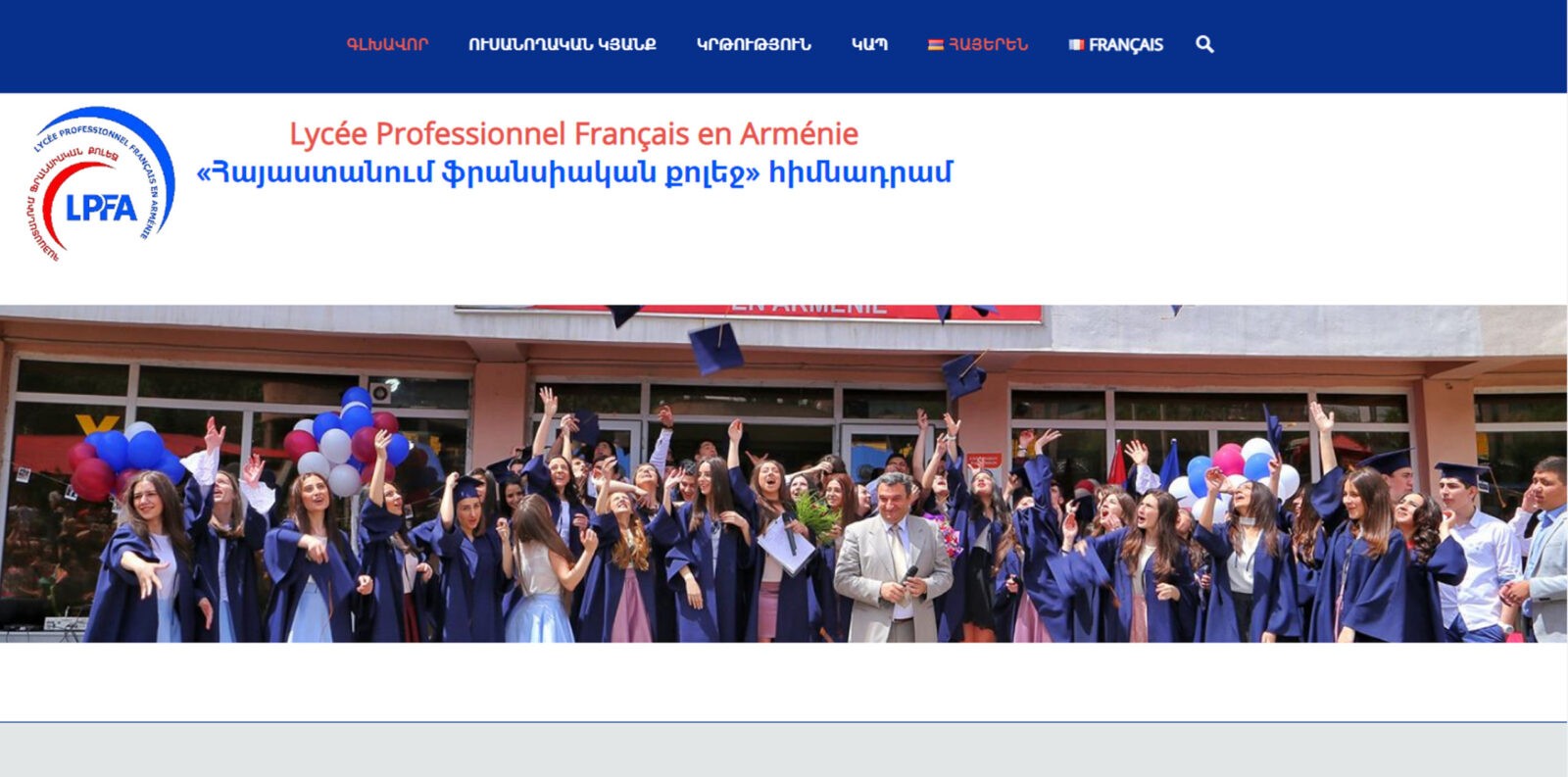Switch language to FRANÇAIS

(1125, 44)
